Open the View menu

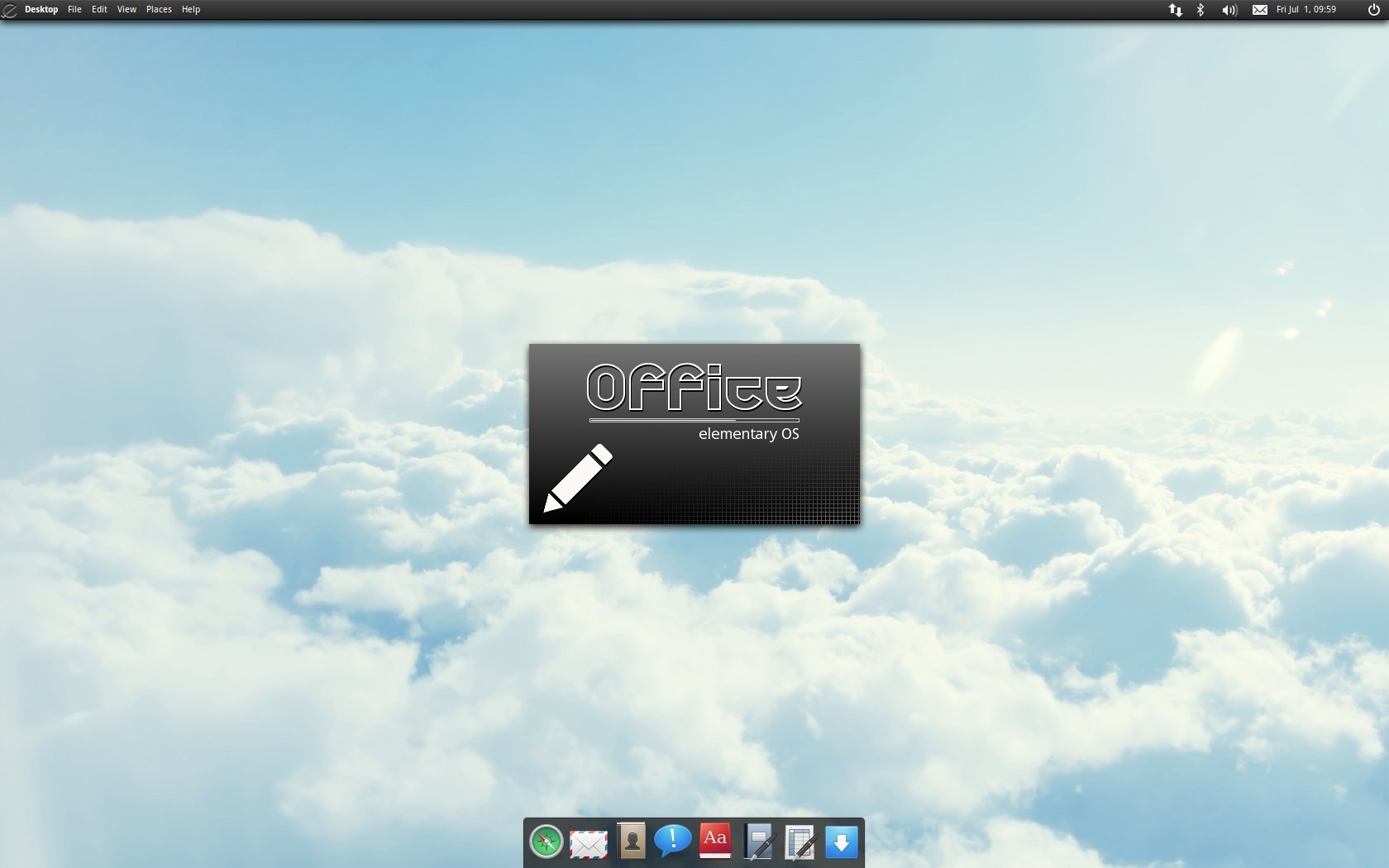tap(126, 10)
